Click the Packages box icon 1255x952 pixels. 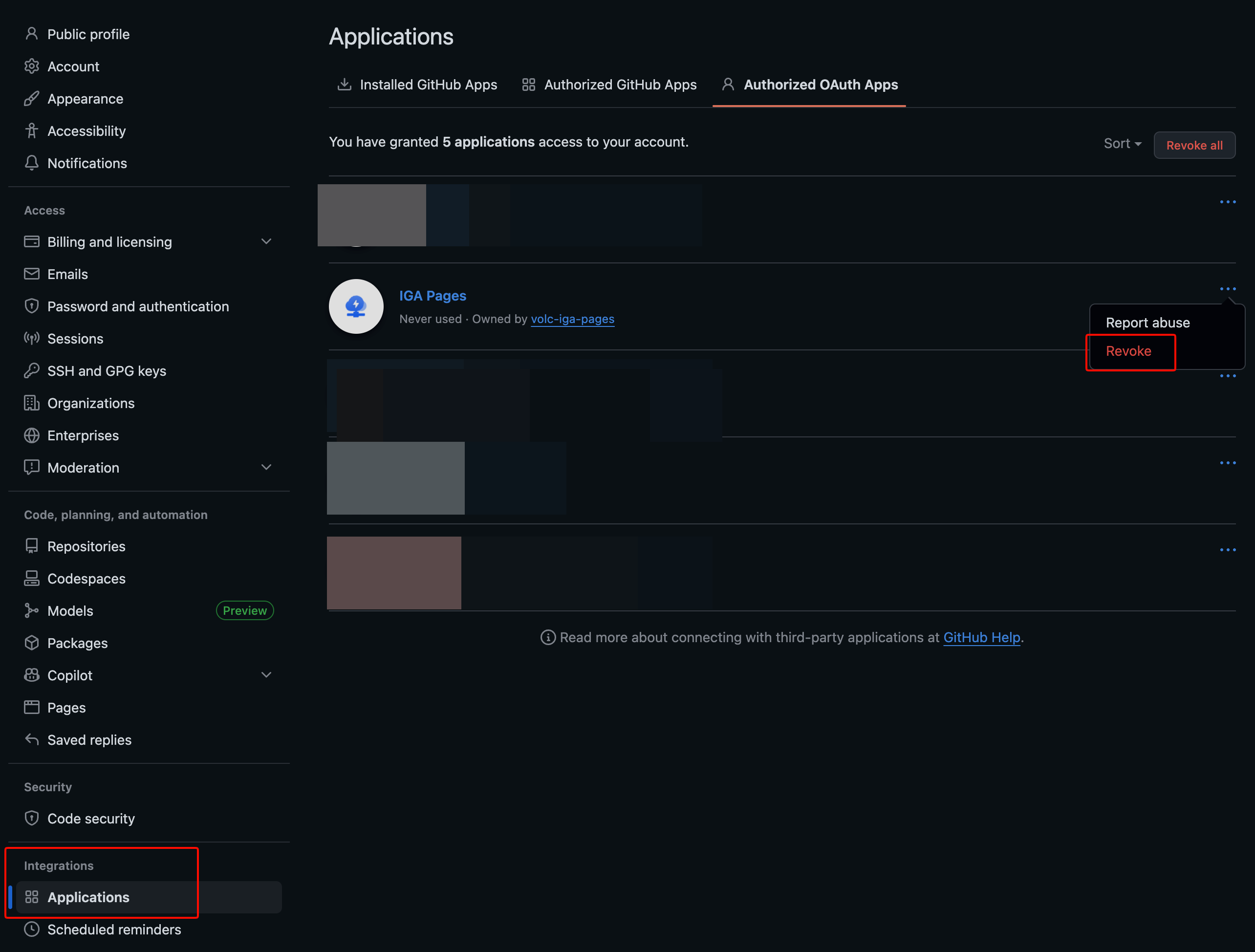[32, 643]
